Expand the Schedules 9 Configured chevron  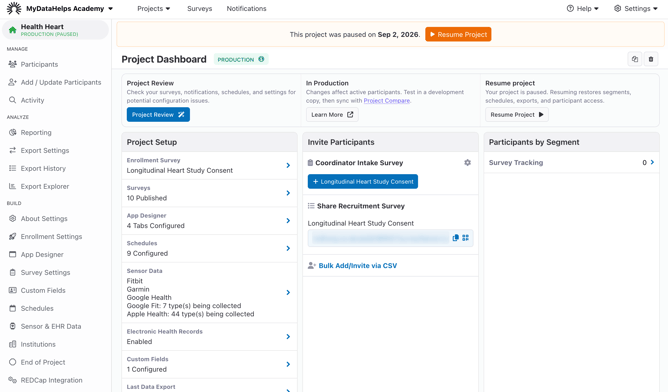point(288,248)
